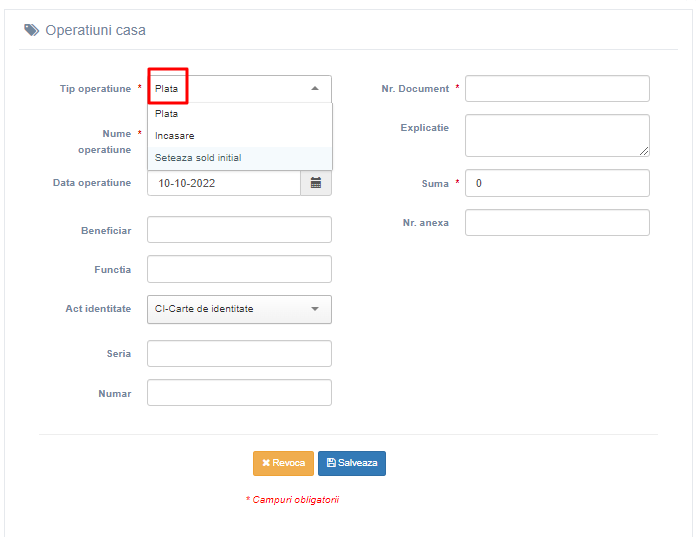698x537 pixels.
Task: Click the Data operatiune date field
Action: pos(224,183)
